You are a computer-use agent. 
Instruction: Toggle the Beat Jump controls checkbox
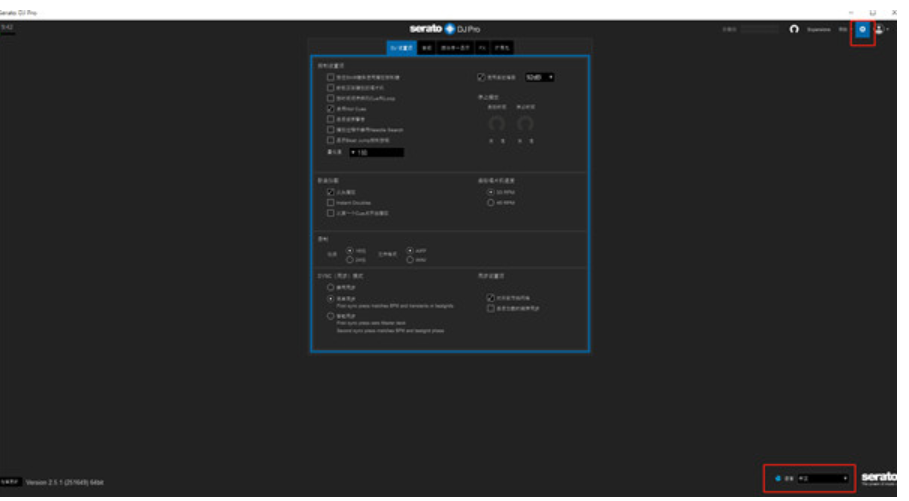[x=330, y=140]
